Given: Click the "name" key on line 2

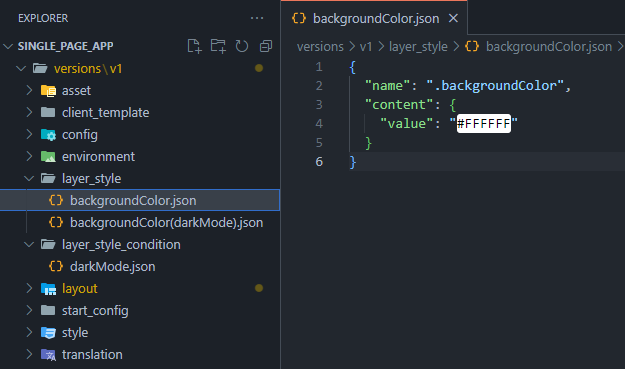Looking at the screenshot, I should pos(387,86).
